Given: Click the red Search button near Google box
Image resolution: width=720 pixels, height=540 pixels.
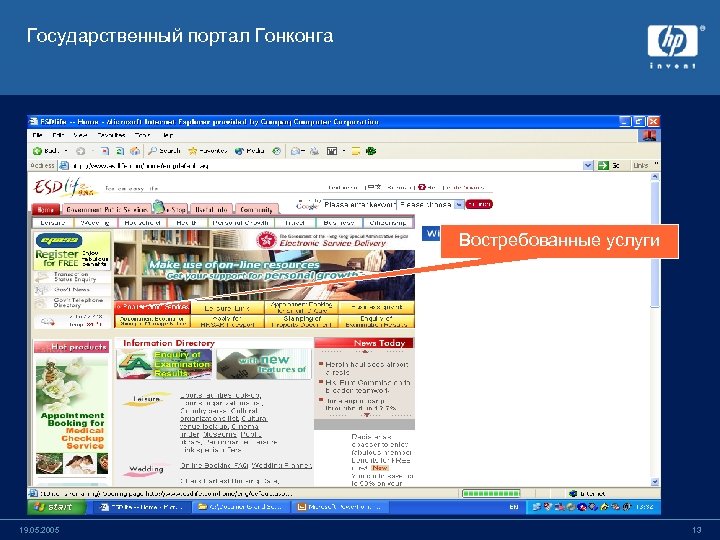Looking at the screenshot, I should (x=478, y=204).
